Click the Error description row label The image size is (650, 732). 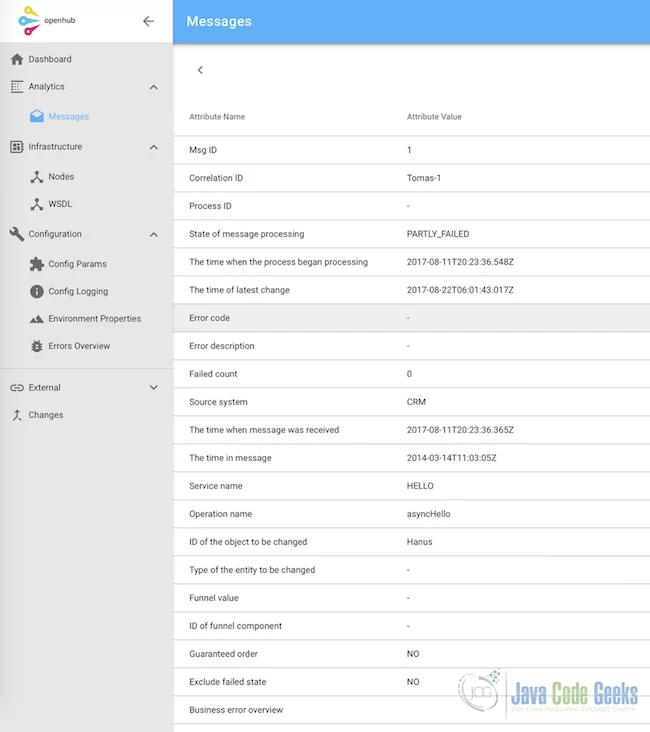222,346
